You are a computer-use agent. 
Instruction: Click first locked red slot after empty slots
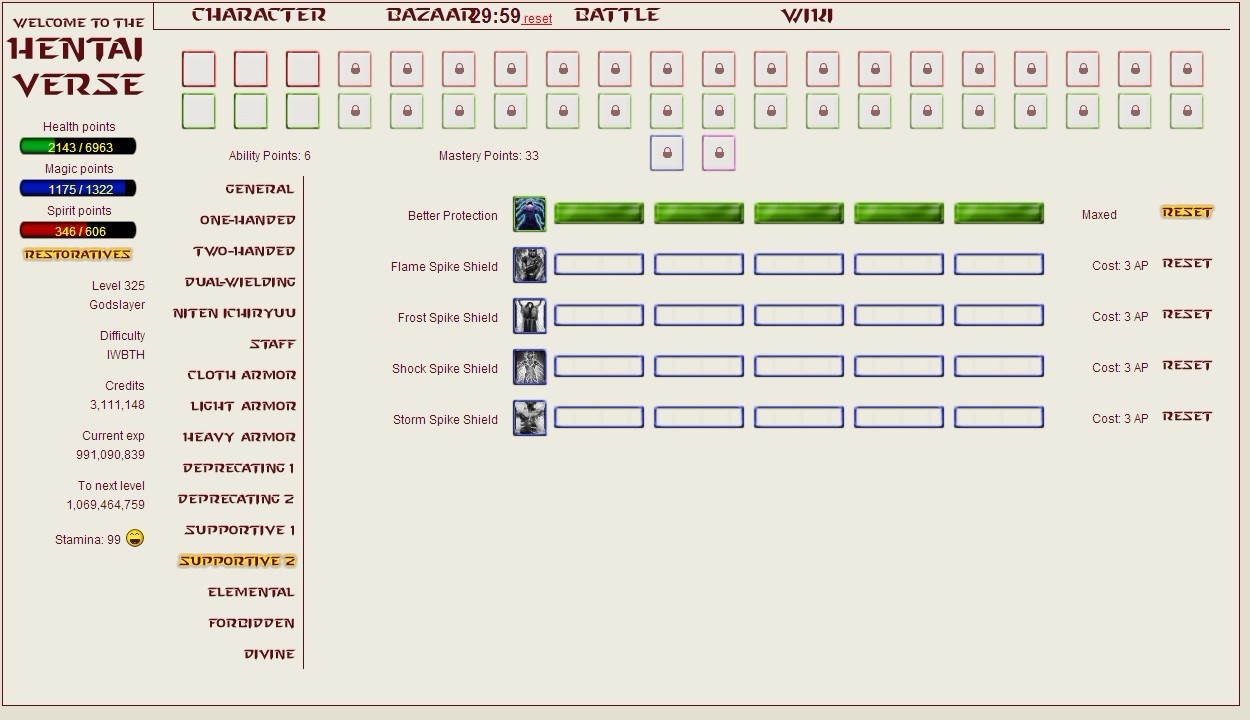pyautogui.click(x=355, y=69)
